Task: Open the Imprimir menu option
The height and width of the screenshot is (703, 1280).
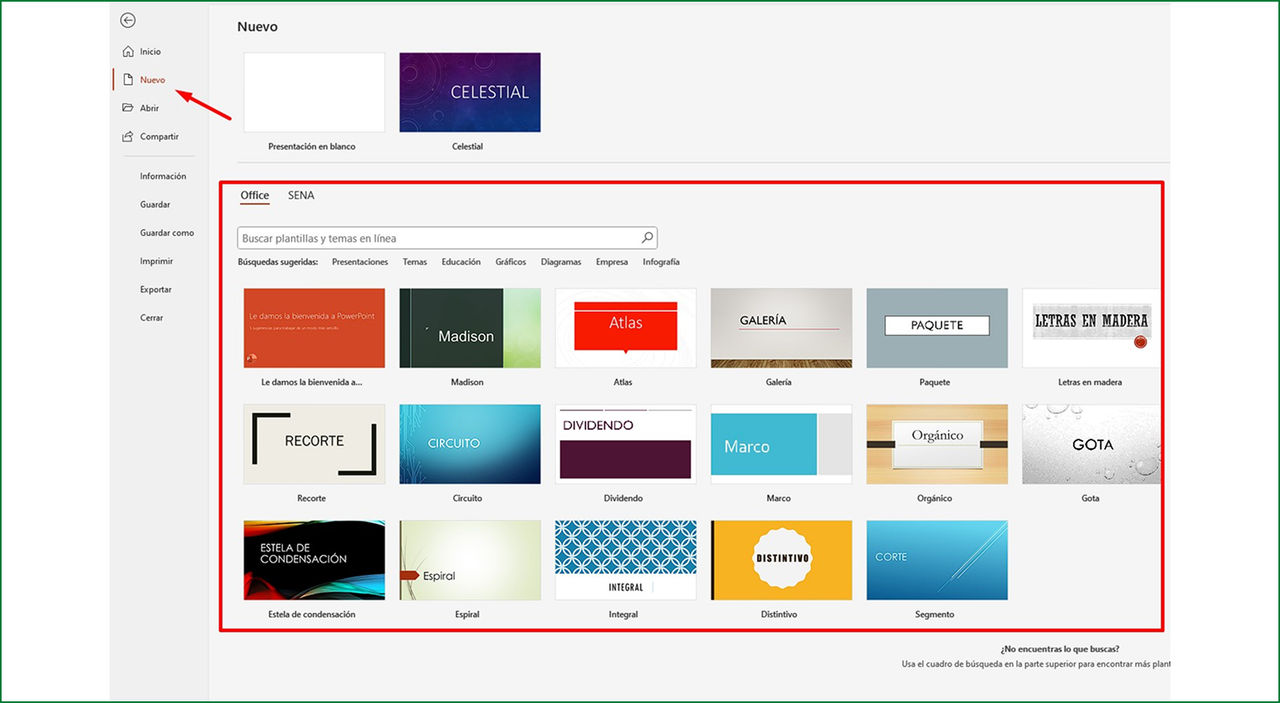Action: (x=156, y=261)
